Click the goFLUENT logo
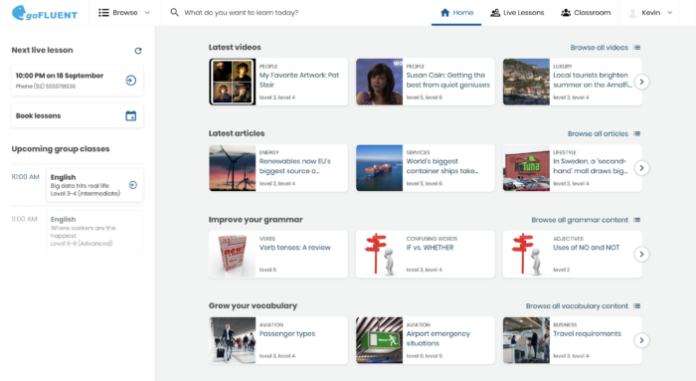This screenshot has height=381, width=696. 44,13
